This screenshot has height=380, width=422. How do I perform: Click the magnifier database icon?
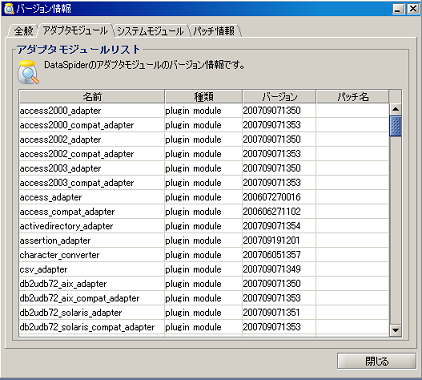pyautogui.click(x=28, y=72)
